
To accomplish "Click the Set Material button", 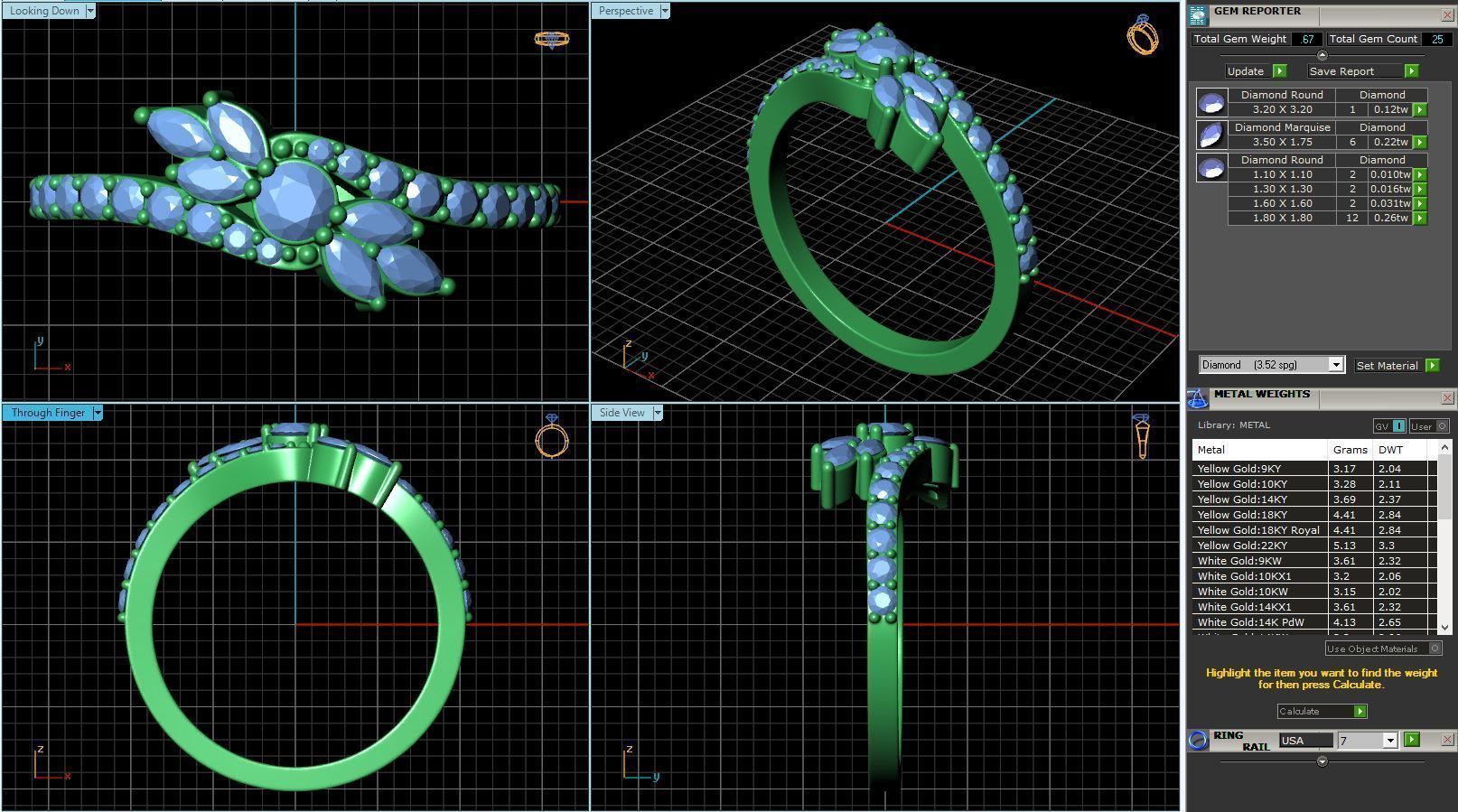I will click(x=1387, y=365).
